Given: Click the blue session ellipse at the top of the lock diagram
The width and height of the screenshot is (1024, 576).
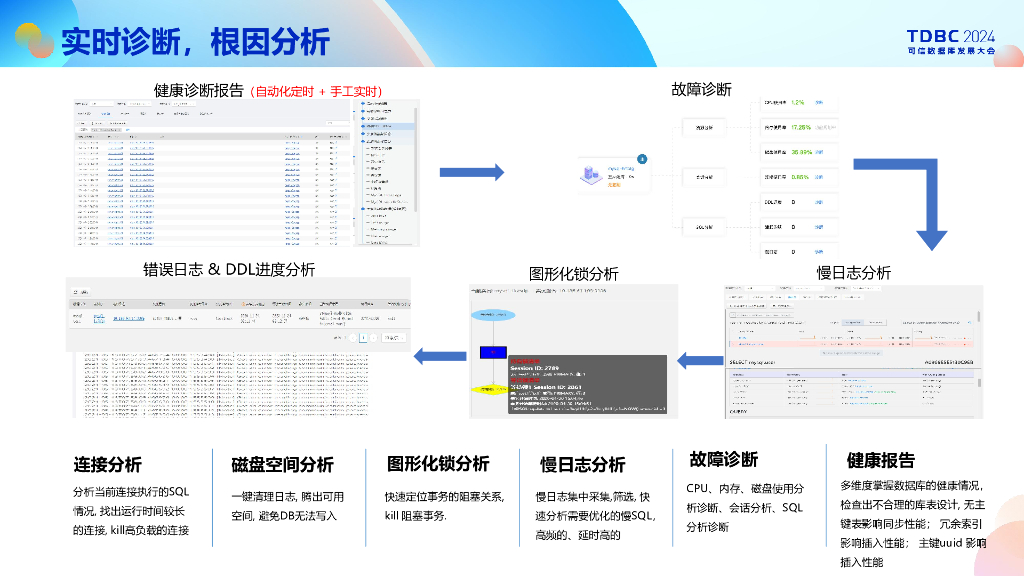Looking at the screenshot, I should point(494,315).
